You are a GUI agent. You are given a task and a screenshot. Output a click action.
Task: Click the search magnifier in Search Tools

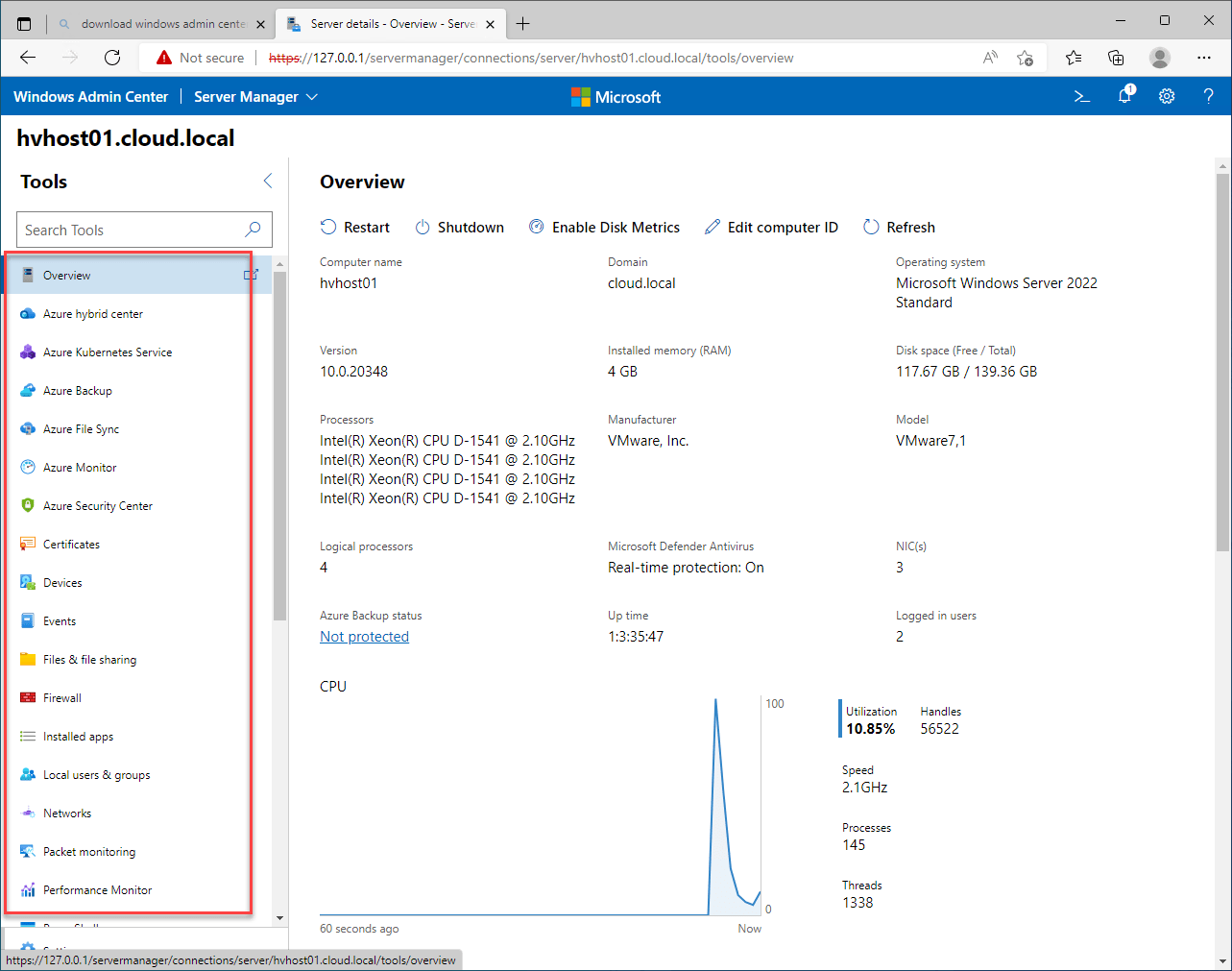pyautogui.click(x=253, y=230)
